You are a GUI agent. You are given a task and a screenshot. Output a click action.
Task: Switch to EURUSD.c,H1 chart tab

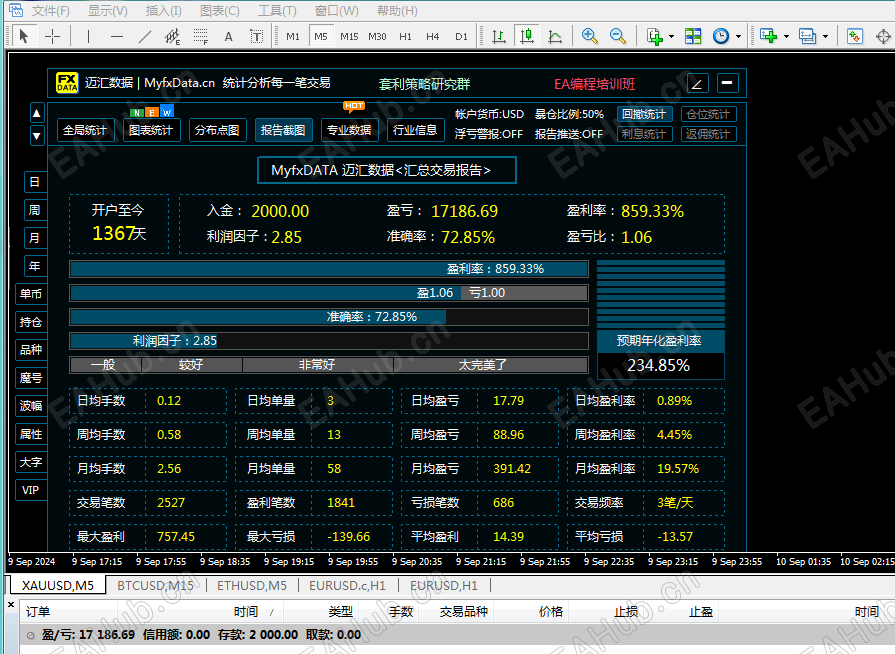pos(348,586)
